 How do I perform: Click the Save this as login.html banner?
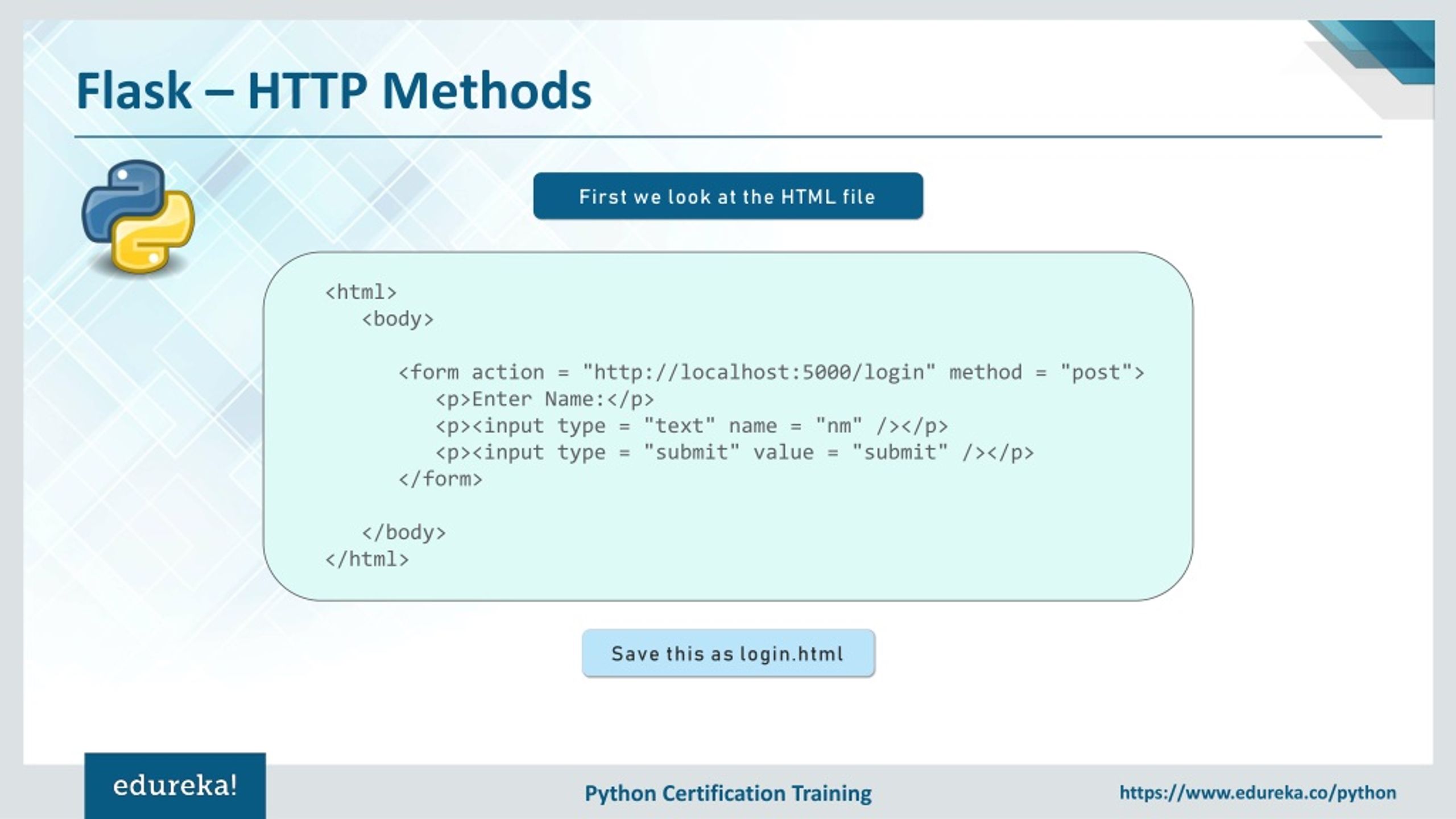727,653
